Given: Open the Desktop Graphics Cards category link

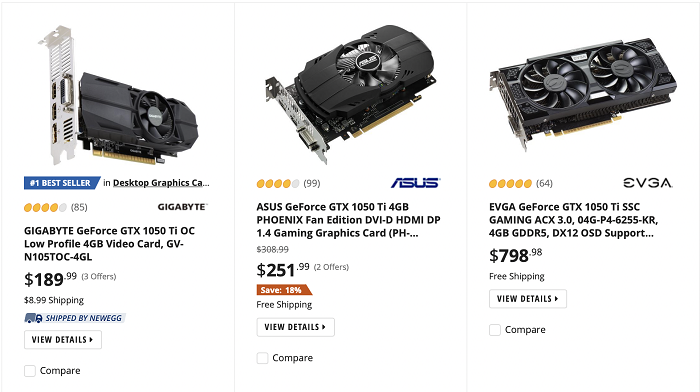Looking at the screenshot, I should coord(161,183).
